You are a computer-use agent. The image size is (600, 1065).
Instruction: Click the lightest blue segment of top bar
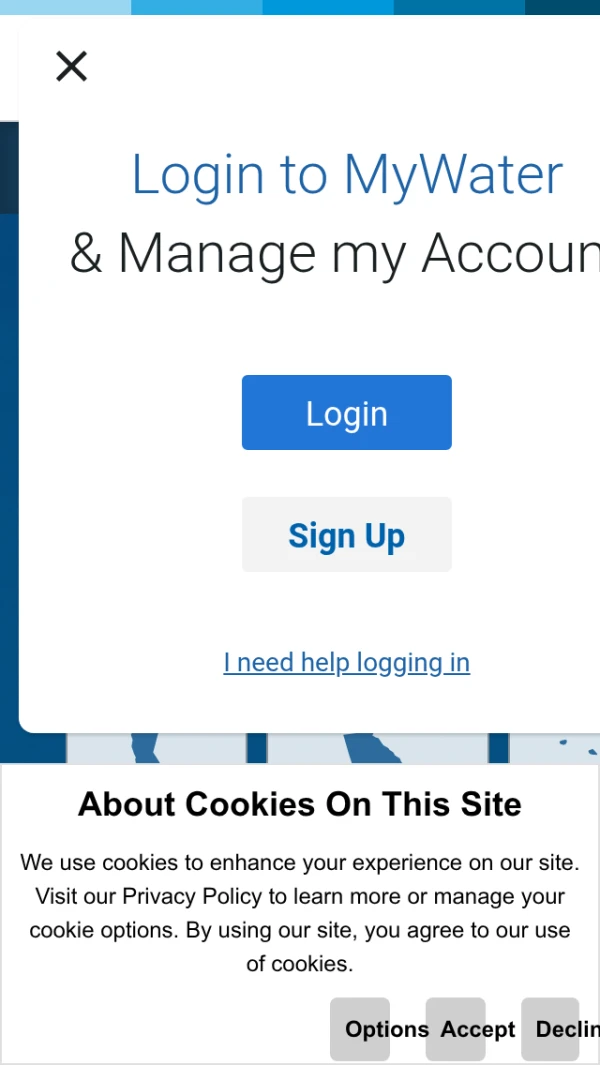click(x=65, y=7)
